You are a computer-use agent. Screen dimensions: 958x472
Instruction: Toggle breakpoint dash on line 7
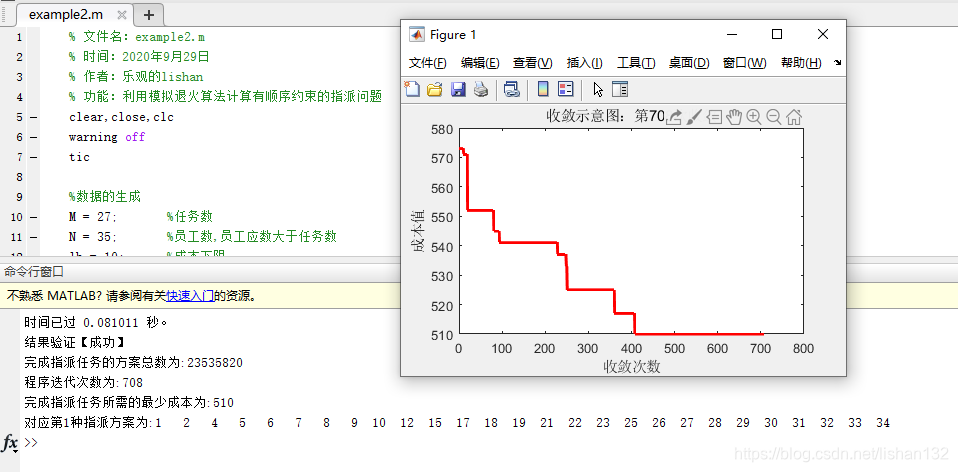click(33, 158)
